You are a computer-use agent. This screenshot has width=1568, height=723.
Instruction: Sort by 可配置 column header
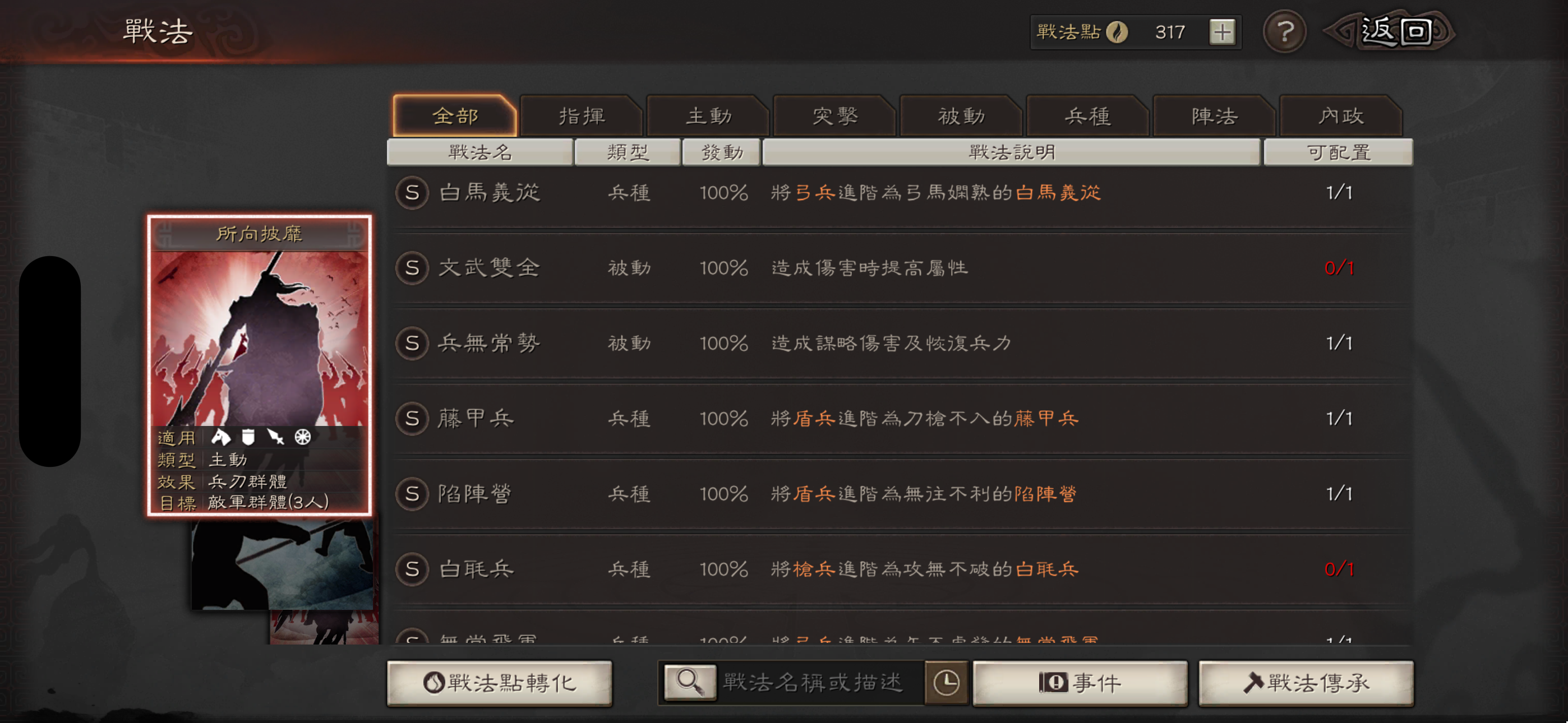click(x=1339, y=152)
